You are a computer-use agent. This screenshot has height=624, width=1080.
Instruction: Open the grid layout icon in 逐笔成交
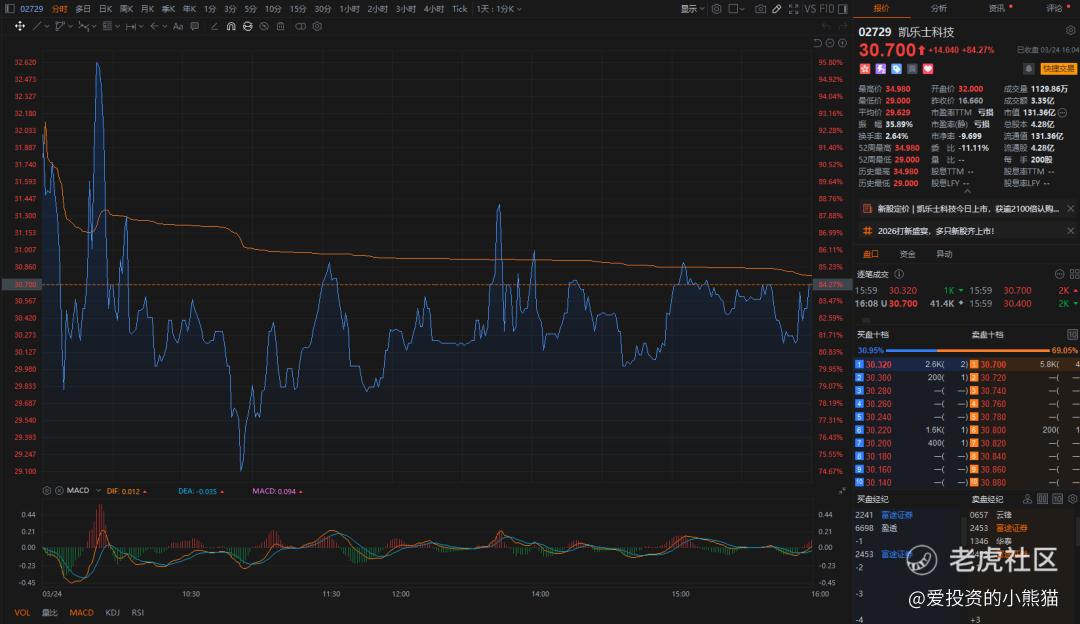pos(1074,274)
